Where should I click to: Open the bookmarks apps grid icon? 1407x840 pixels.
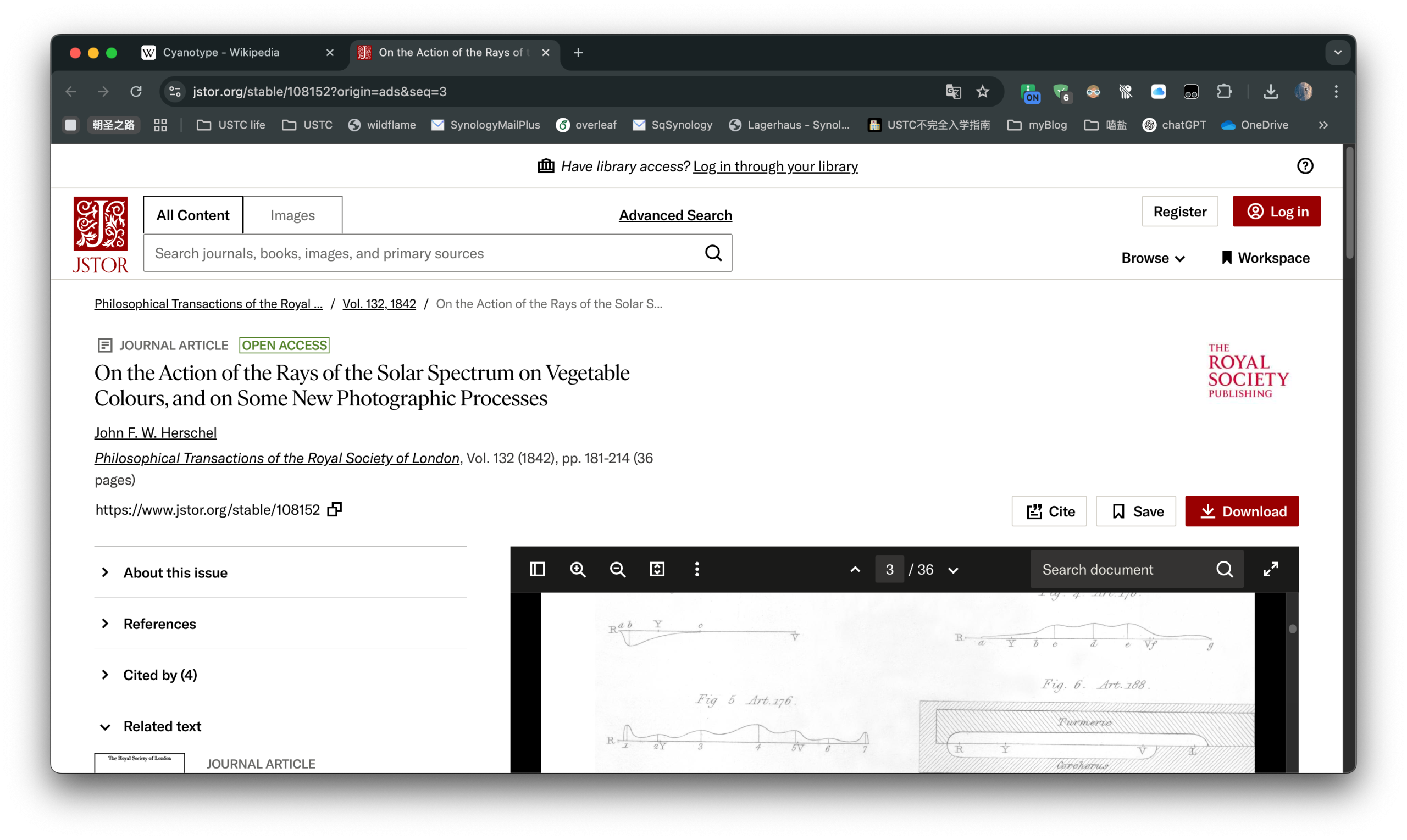tap(160, 125)
